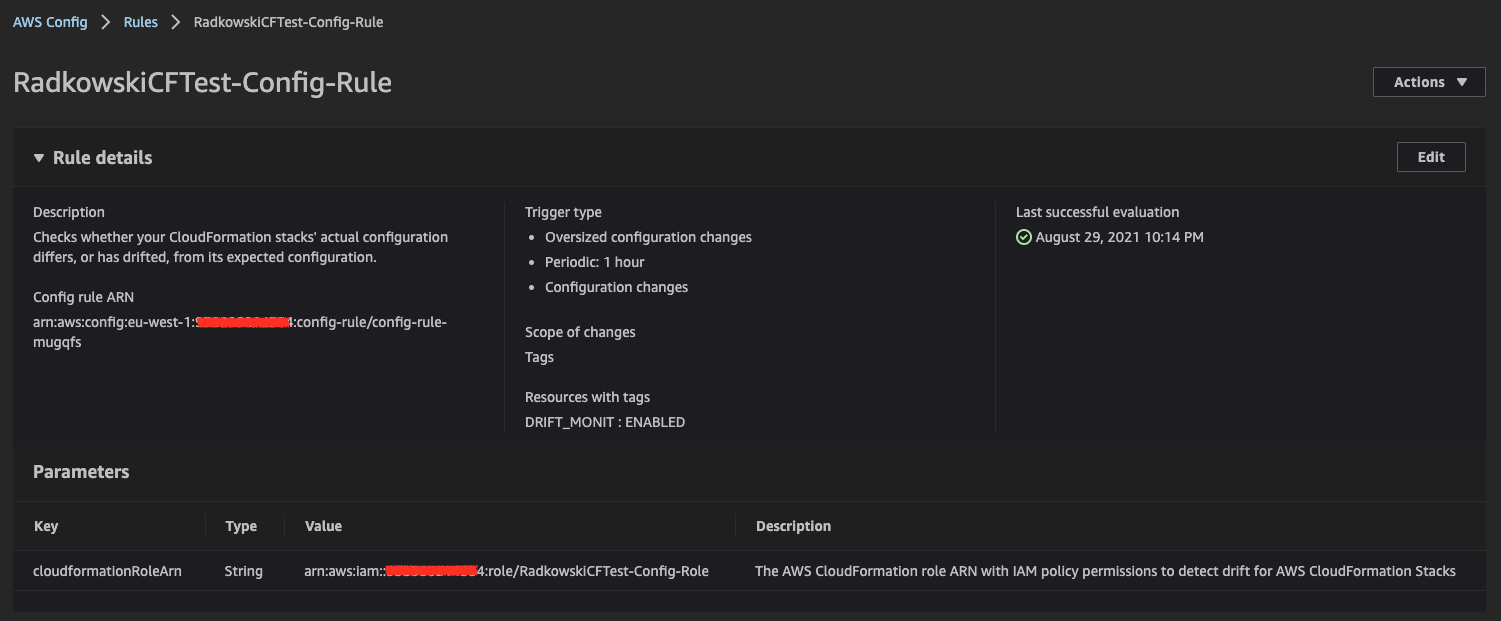
Task: Click the Edit button in Rule details
Action: click(x=1431, y=157)
